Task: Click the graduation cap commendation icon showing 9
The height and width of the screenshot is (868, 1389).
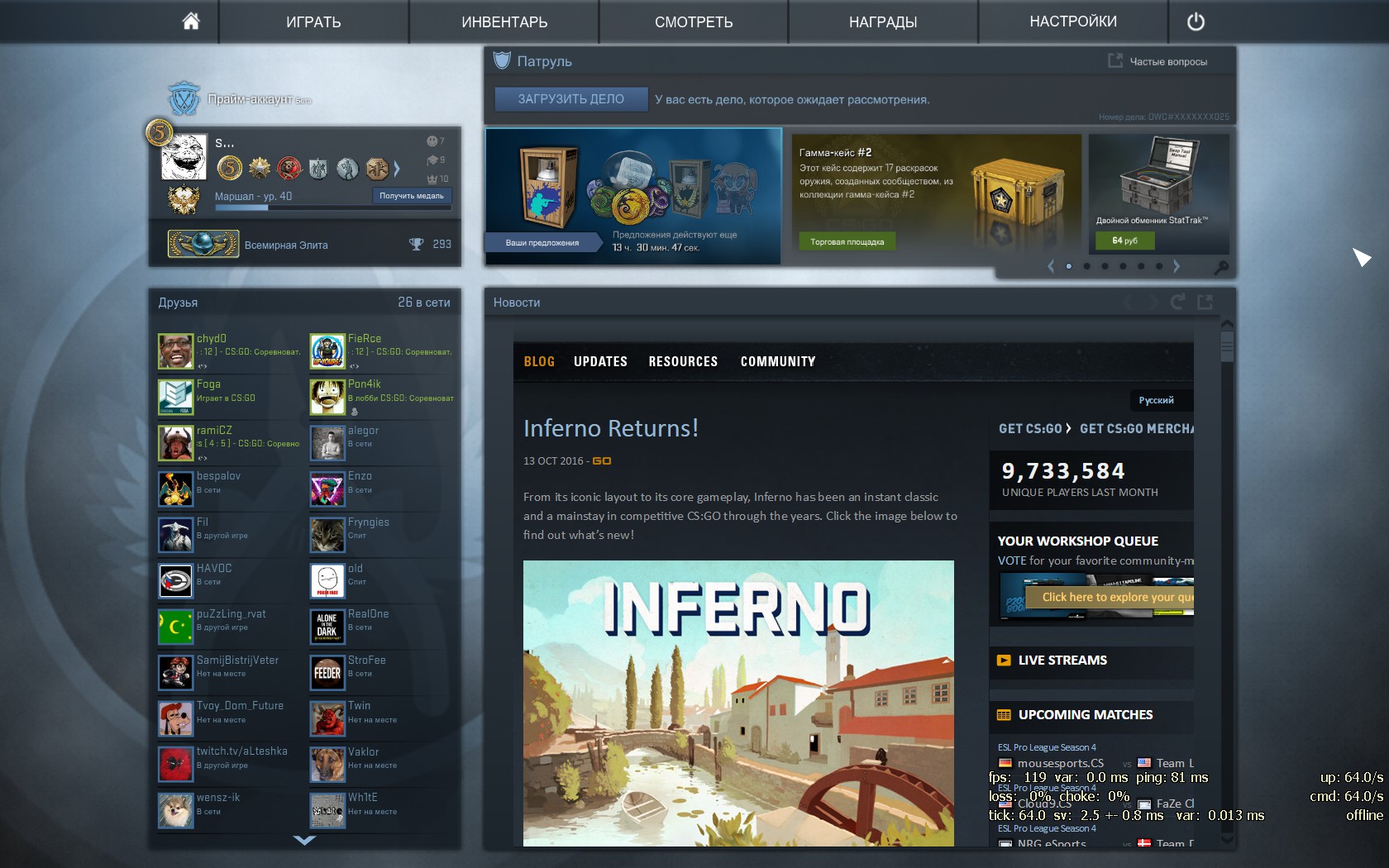Action: point(432,160)
